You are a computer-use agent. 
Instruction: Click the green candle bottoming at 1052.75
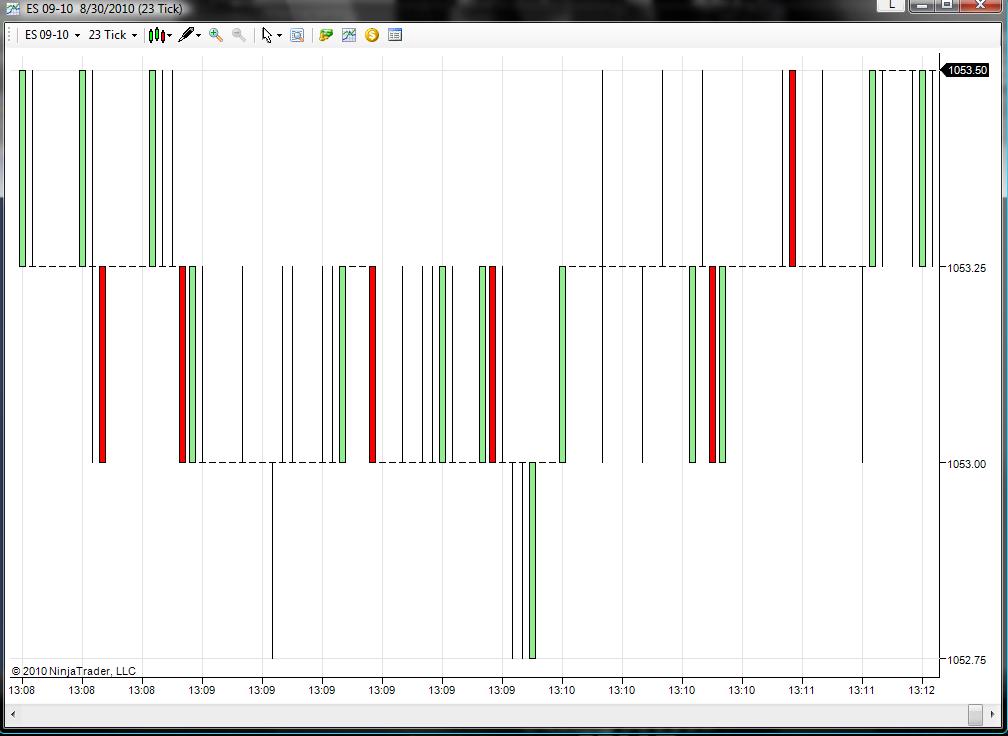532,561
